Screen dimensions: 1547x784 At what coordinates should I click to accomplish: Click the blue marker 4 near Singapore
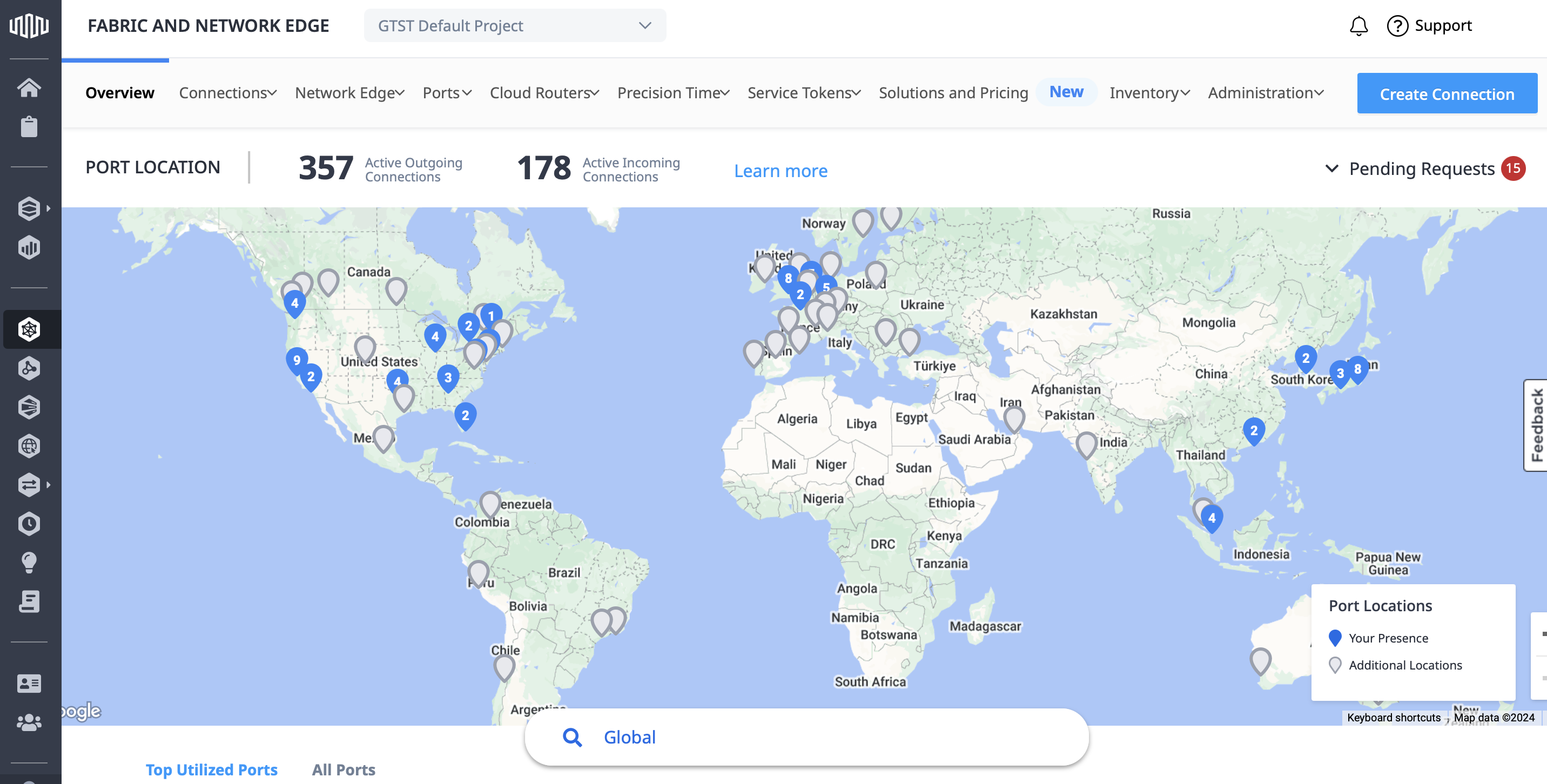(x=1212, y=518)
